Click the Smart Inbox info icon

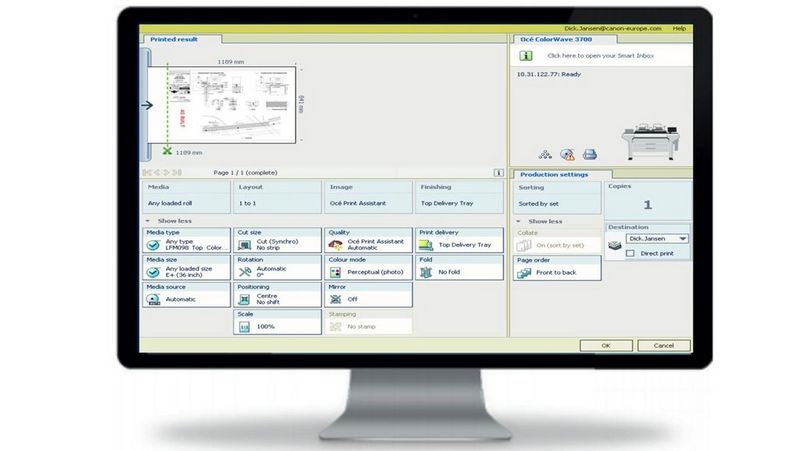tap(524, 57)
